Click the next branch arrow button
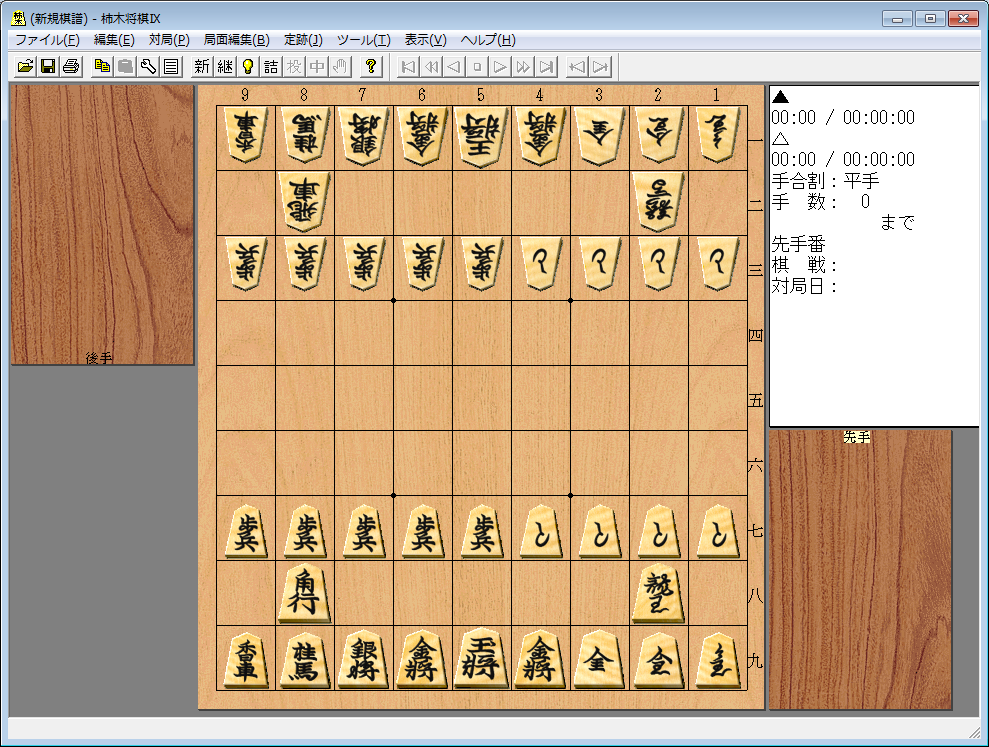Screen dimensions: 989x747 click(x=600, y=66)
